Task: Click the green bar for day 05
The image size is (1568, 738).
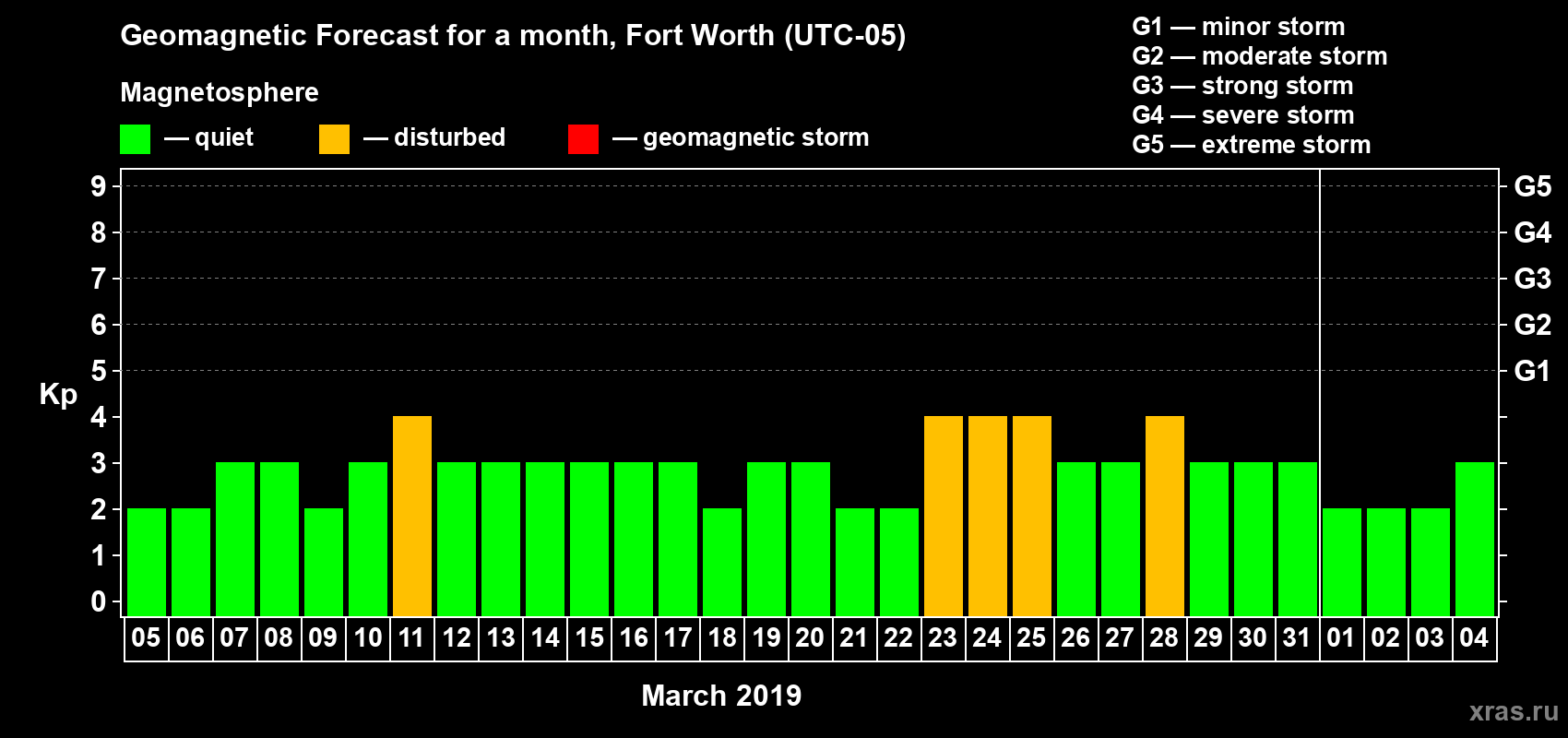Action: coord(147,562)
